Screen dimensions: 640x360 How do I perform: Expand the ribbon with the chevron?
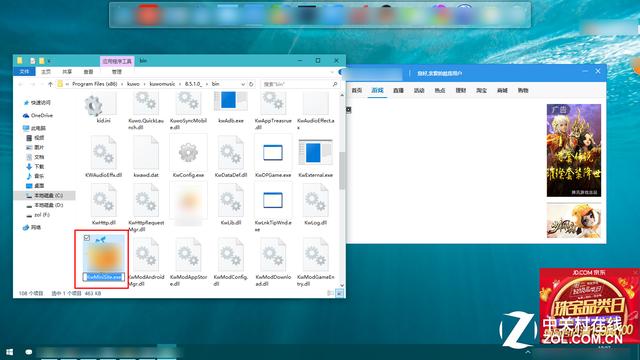332,72
